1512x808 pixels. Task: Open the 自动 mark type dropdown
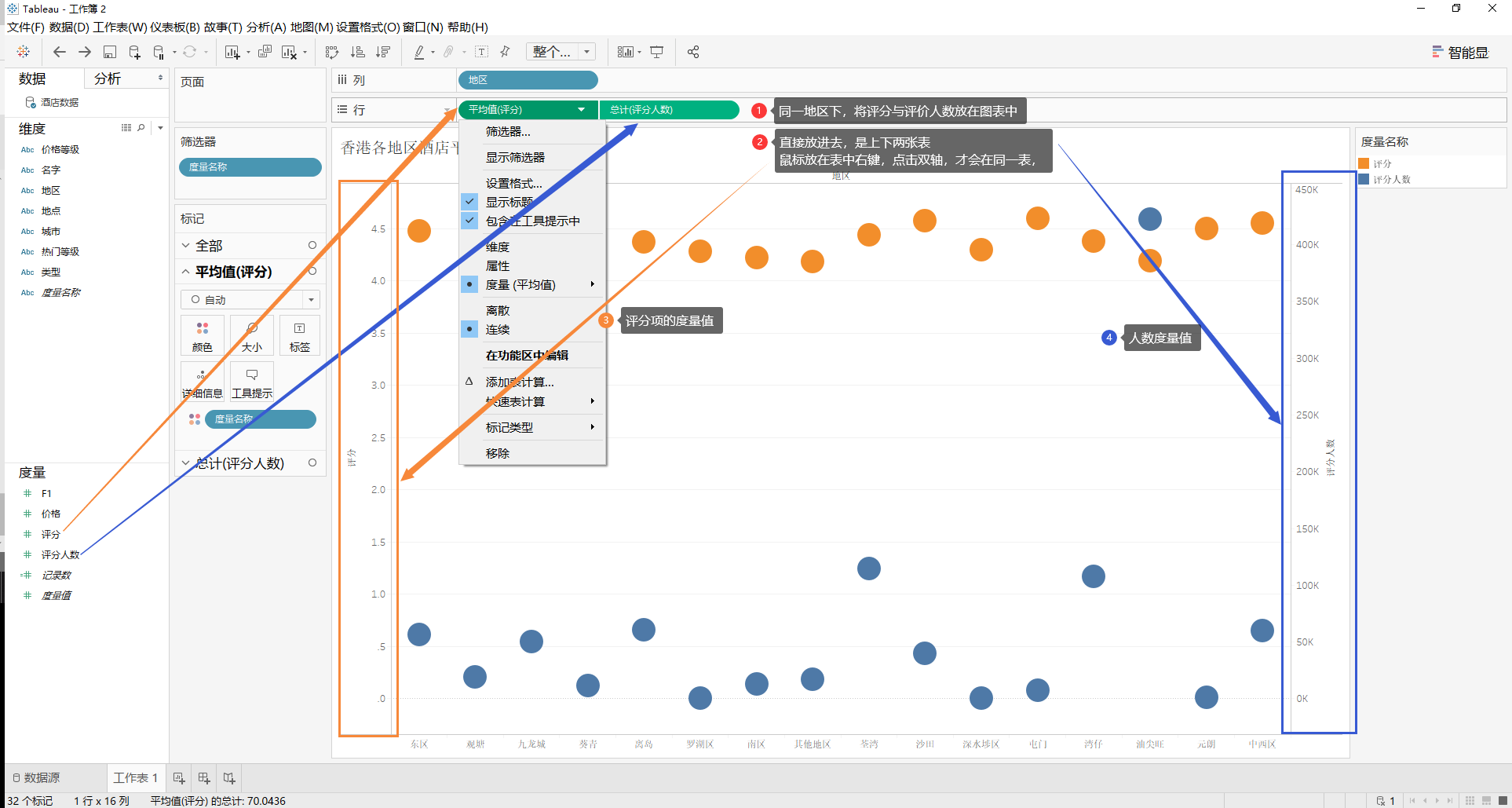(250, 300)
